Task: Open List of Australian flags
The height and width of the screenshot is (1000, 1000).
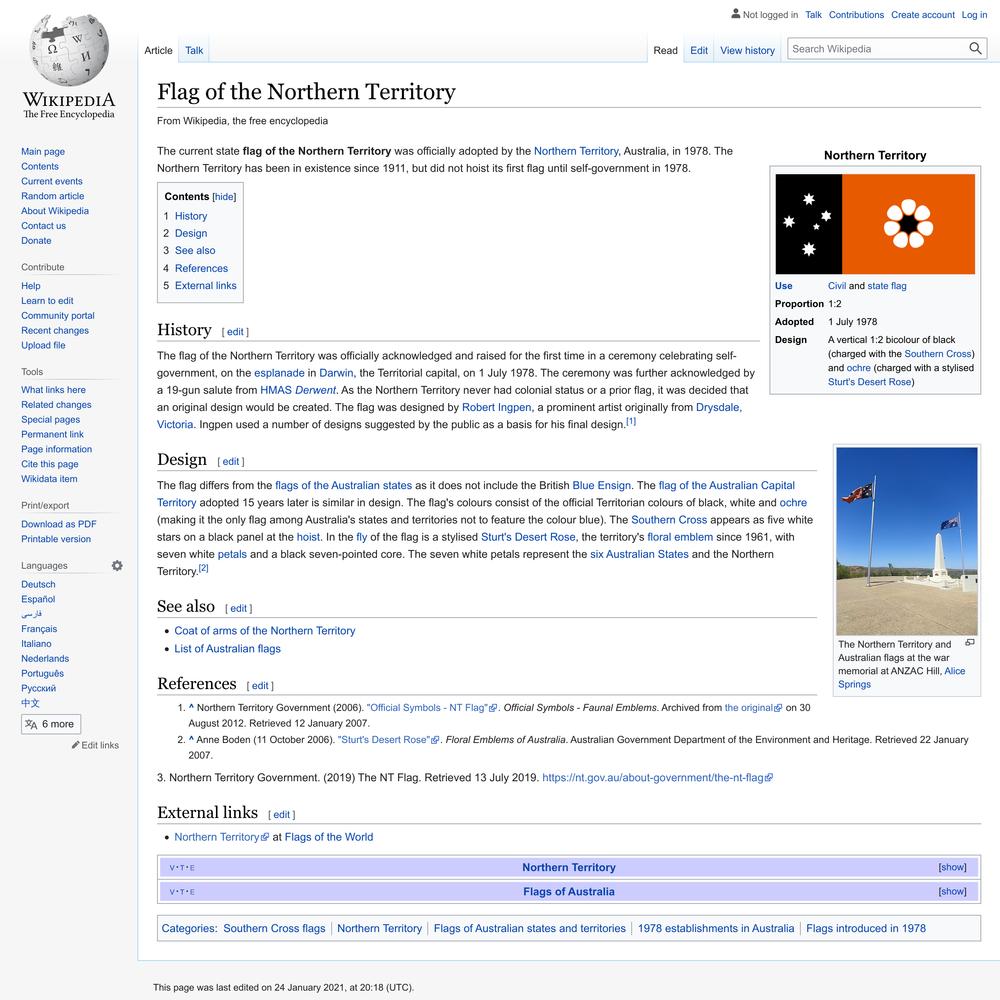Action: tap(227, 649)
